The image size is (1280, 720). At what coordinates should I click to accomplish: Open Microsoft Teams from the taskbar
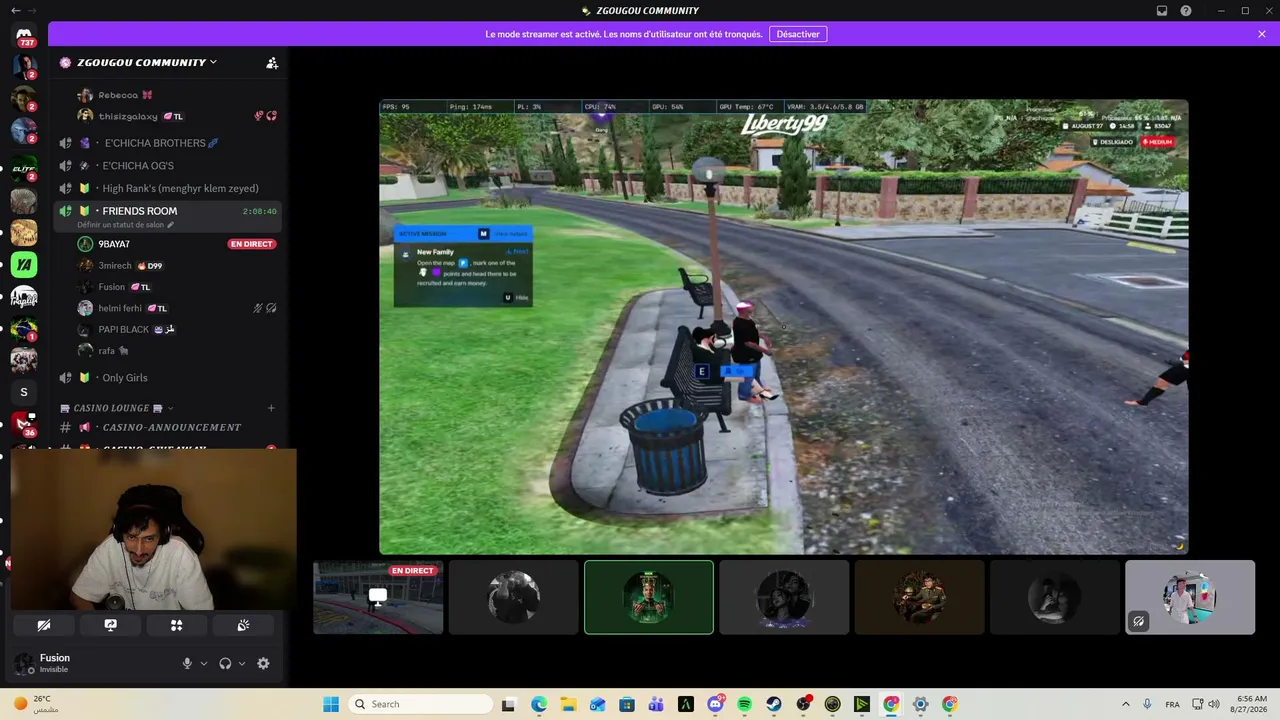click(x=657, y=704)
